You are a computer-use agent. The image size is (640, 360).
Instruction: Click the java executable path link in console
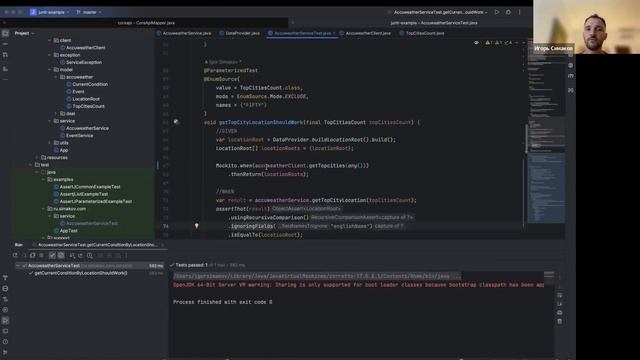[317, 276]
